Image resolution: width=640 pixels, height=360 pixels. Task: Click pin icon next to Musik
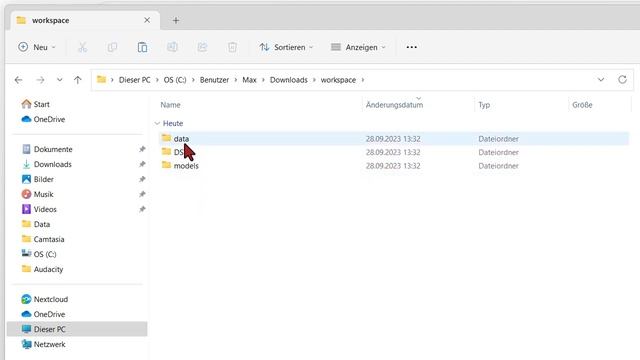click(x=142, y=194)
